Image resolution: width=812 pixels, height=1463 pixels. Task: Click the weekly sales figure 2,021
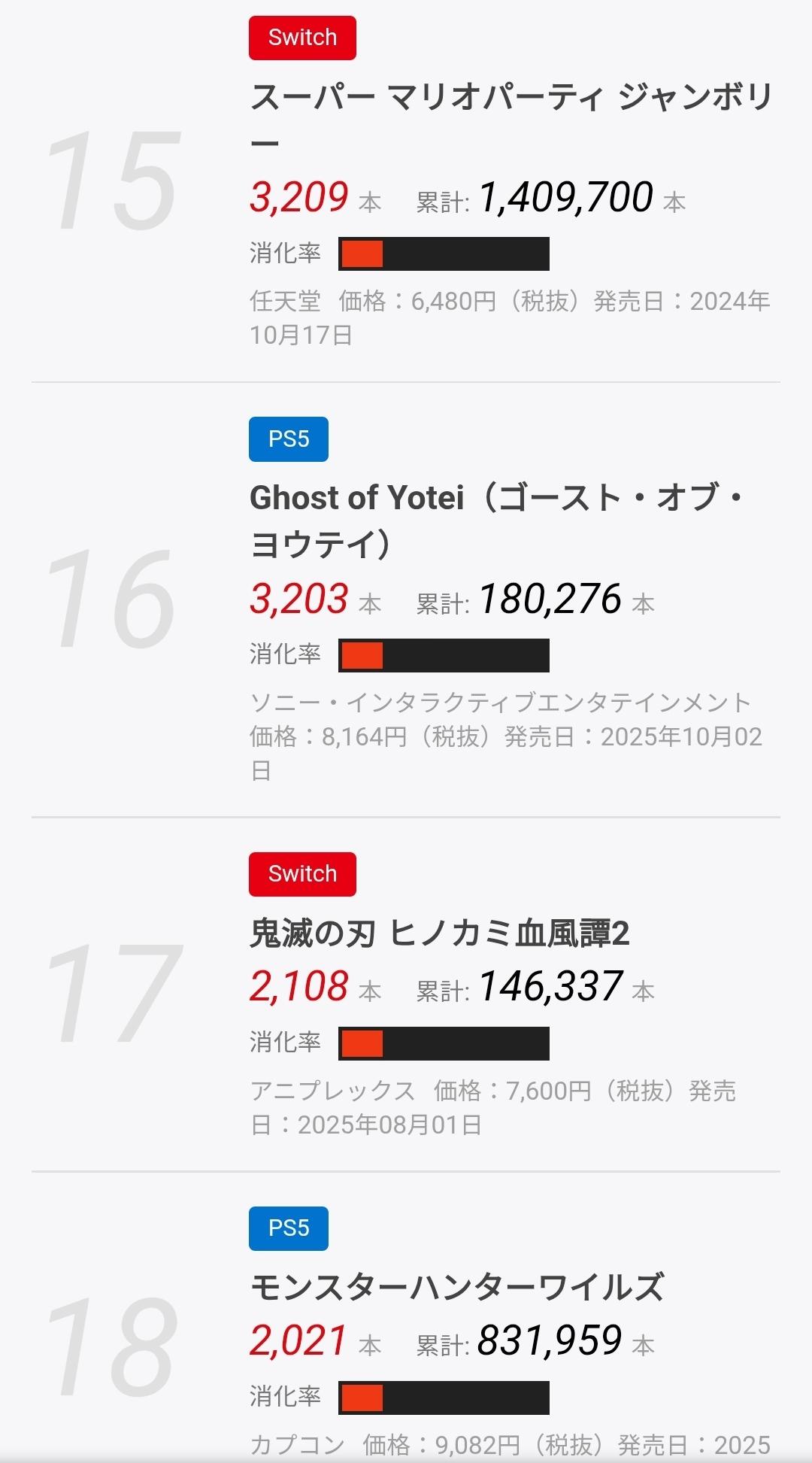(299, 1340)
